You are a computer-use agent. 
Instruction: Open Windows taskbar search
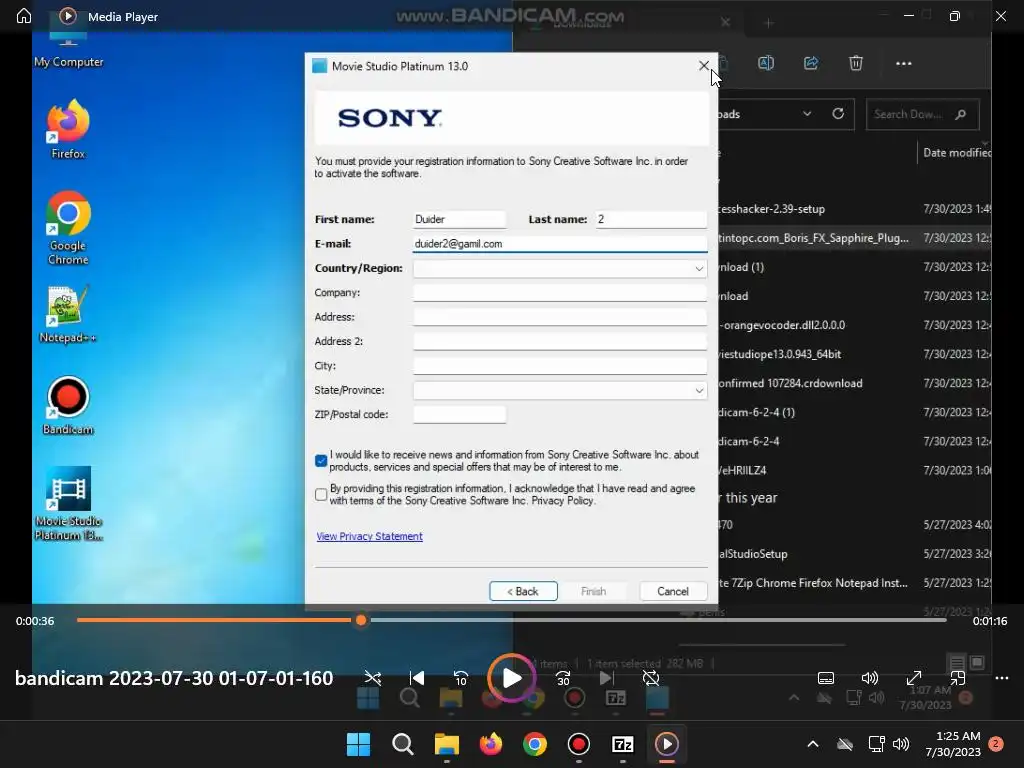(x=402, y=744)
